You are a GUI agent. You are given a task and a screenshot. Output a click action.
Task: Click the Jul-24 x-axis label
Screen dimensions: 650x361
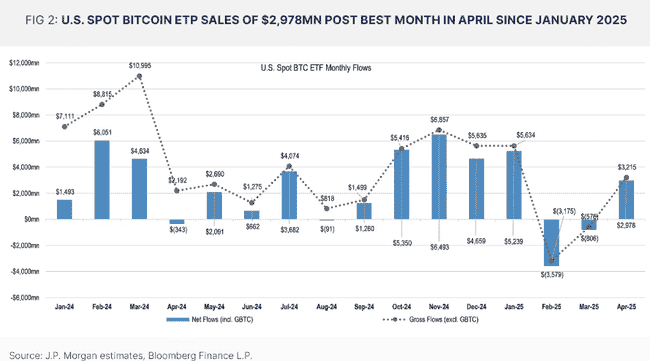click(289, 307)
